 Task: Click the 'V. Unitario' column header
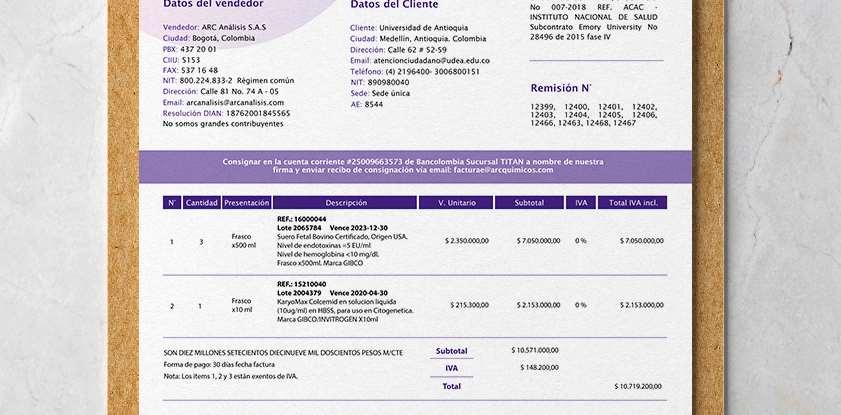pyautogui.click(x=456, y=203)
